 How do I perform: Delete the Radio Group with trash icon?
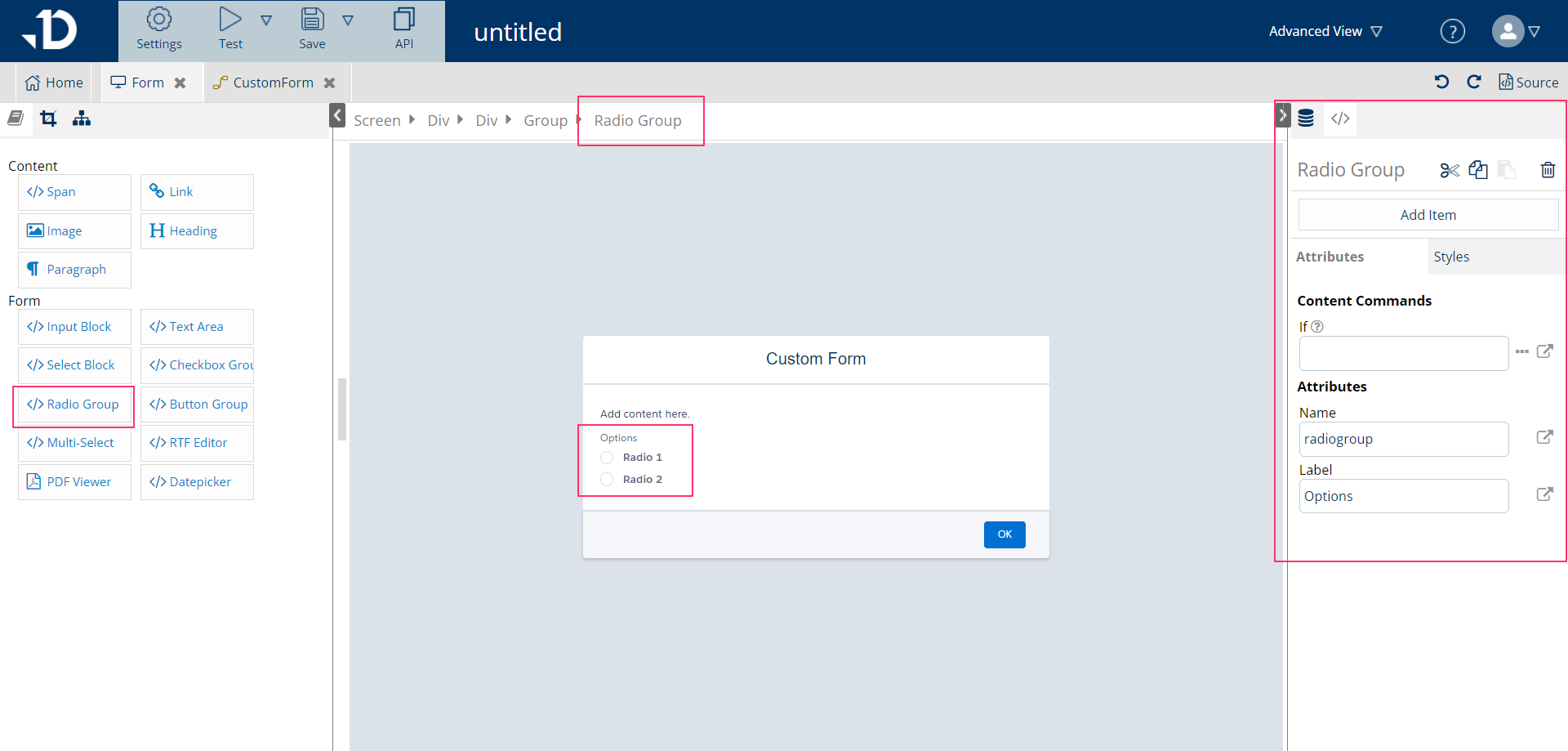(1548, 170)
